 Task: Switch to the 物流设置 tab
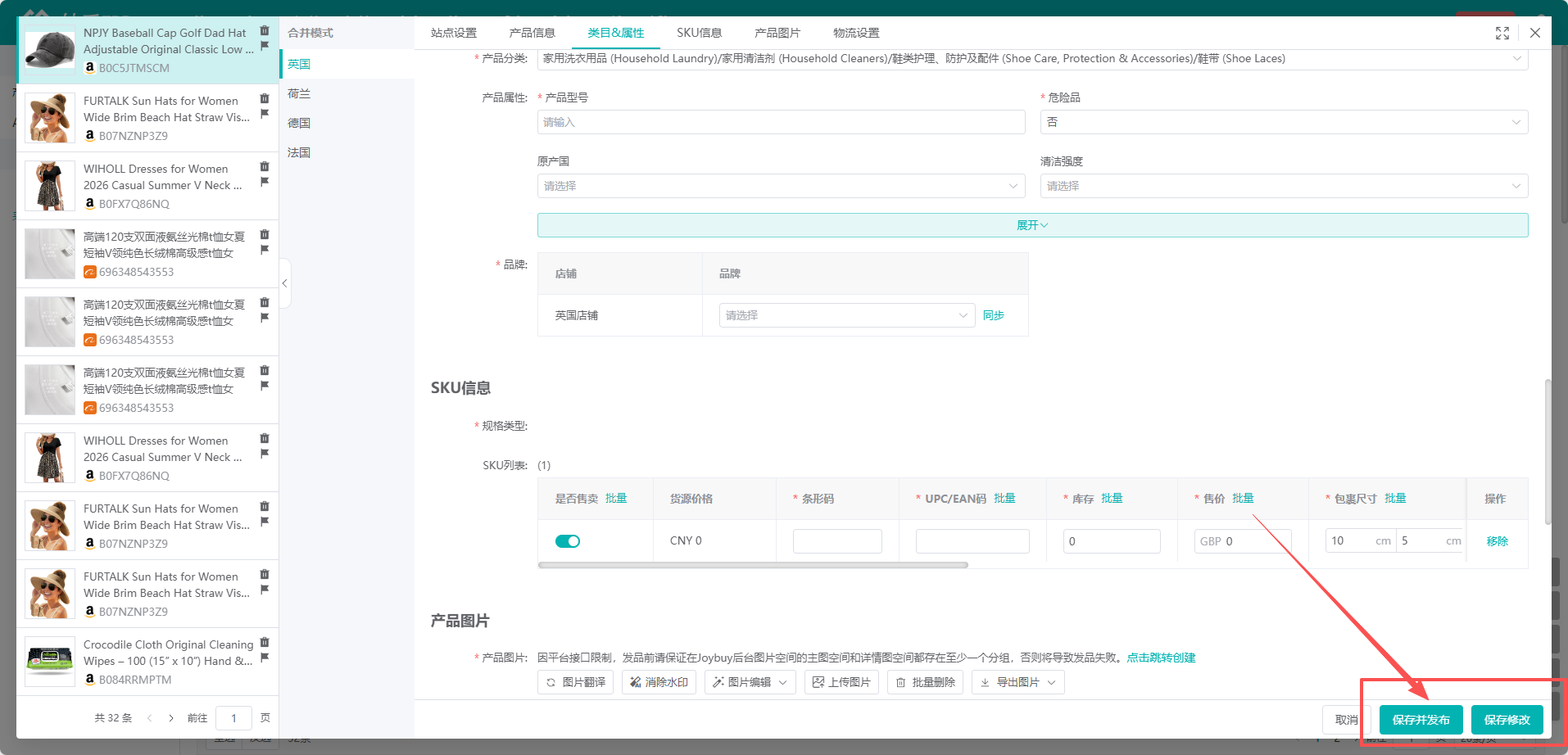tap(855, 33)
